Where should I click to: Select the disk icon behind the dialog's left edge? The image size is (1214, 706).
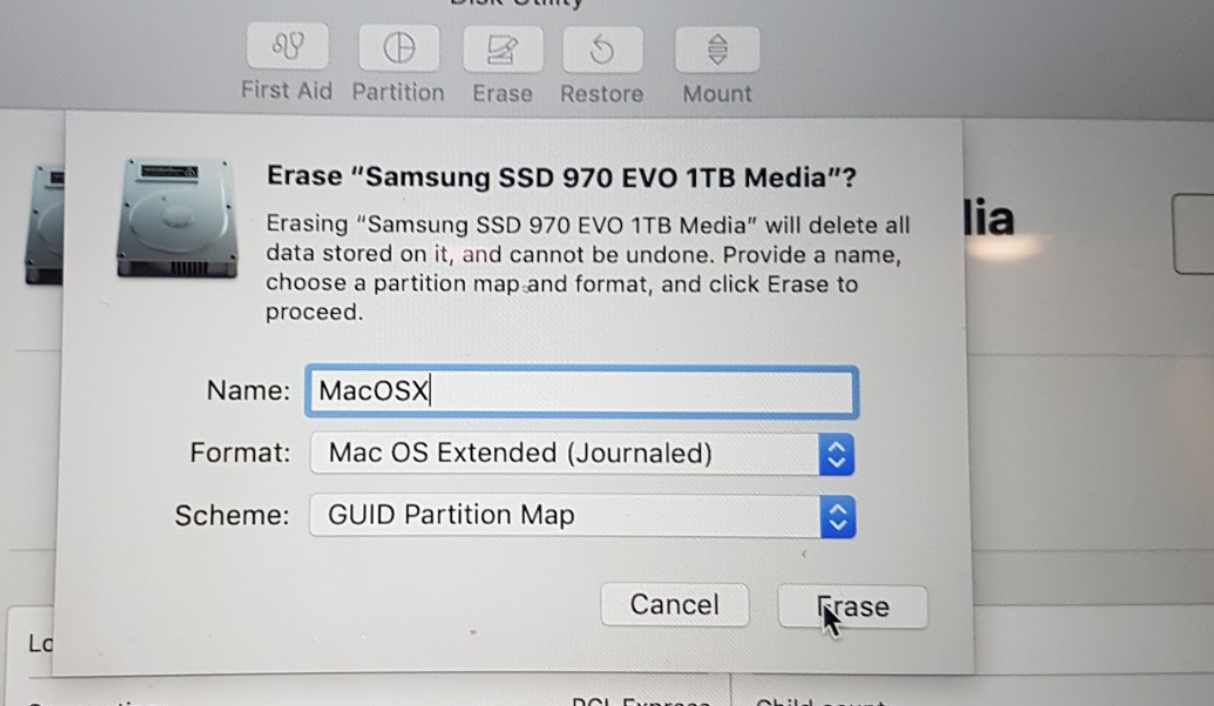click(44, 224)
